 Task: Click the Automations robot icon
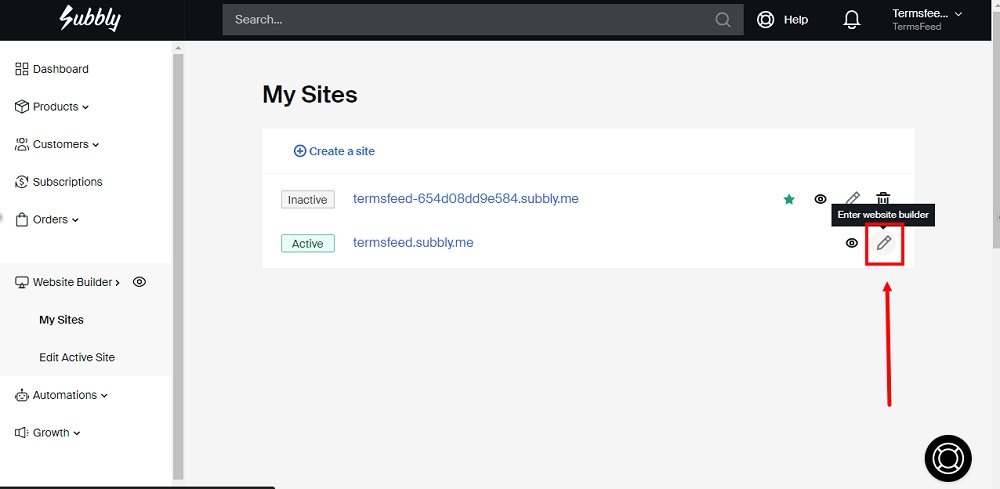[x=22, y=395]
